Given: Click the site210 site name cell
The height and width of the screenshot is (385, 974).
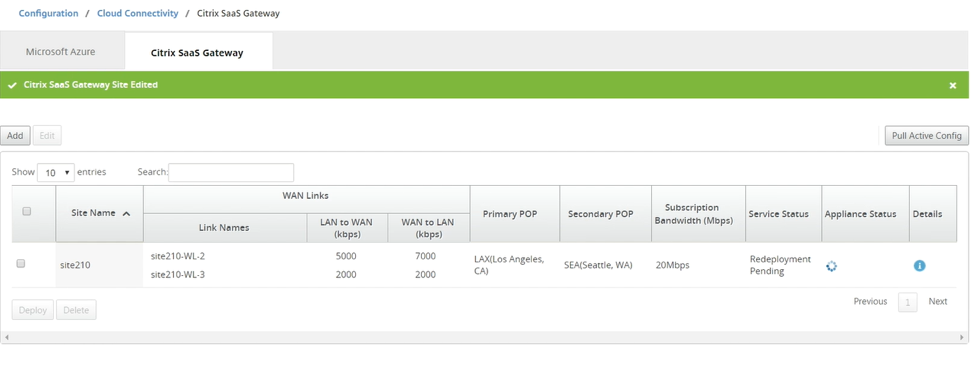Looking at the screenshot, I should 99,265.
